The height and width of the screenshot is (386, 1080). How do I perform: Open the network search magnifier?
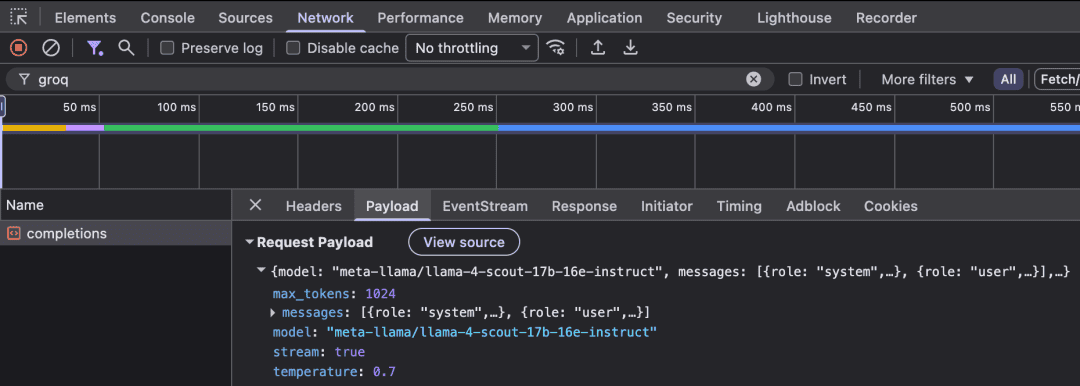tap(125, 48)
